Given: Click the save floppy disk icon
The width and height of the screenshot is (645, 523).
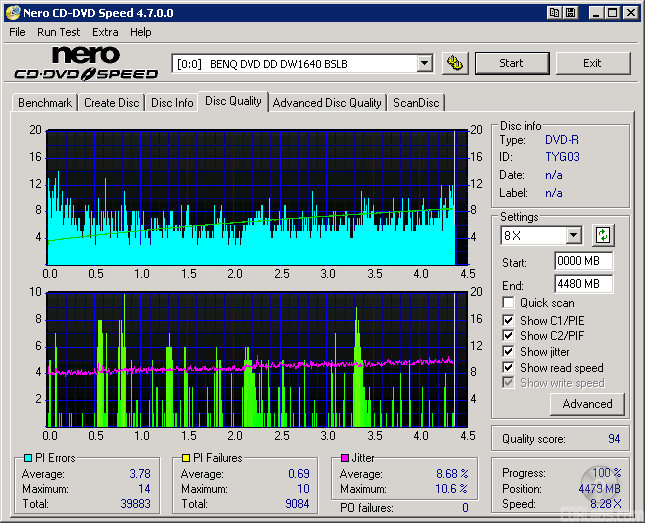Looking at the screenshot, I should 570,13.
